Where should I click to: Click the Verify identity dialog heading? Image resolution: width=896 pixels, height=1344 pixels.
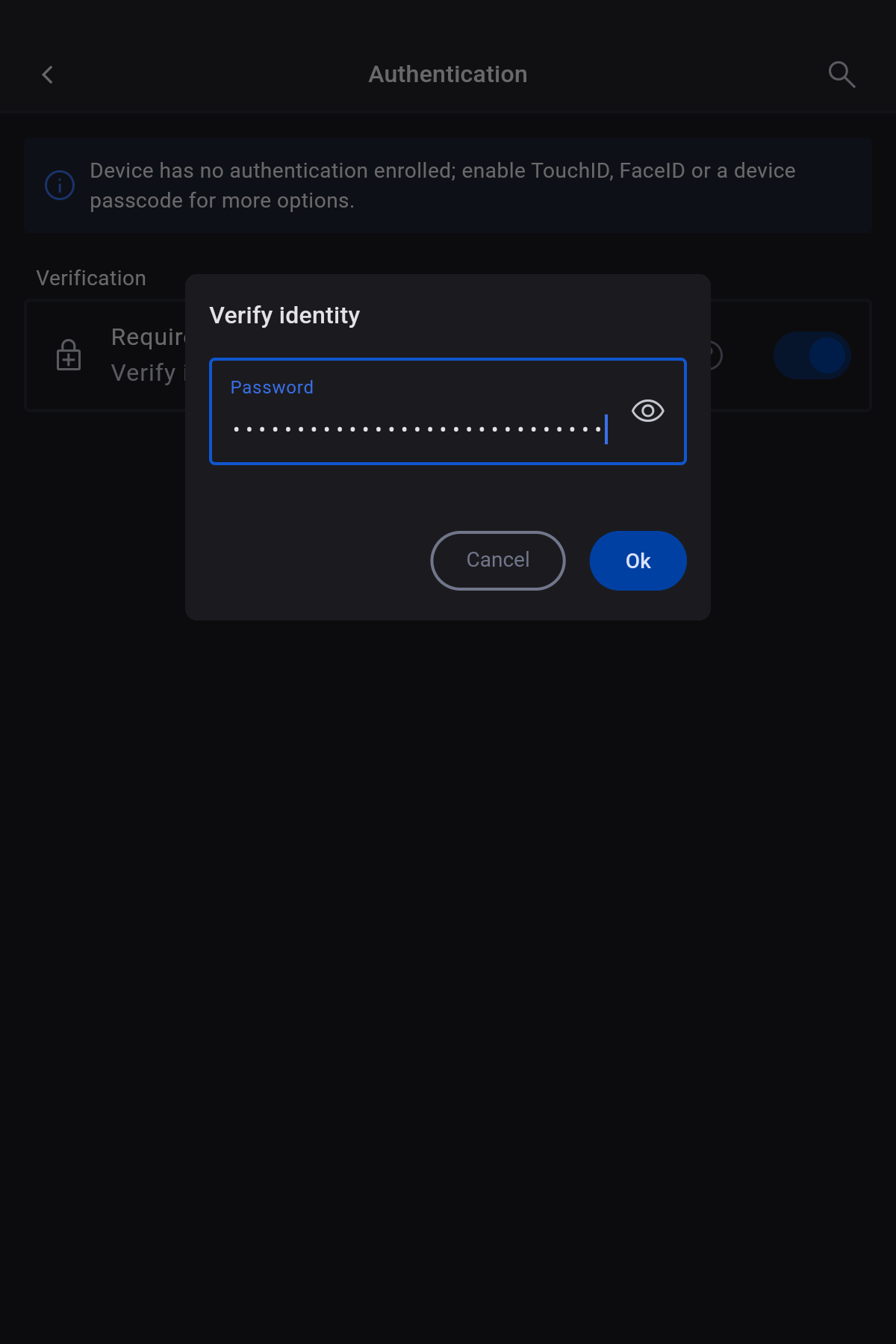click(x=284, y=315)
